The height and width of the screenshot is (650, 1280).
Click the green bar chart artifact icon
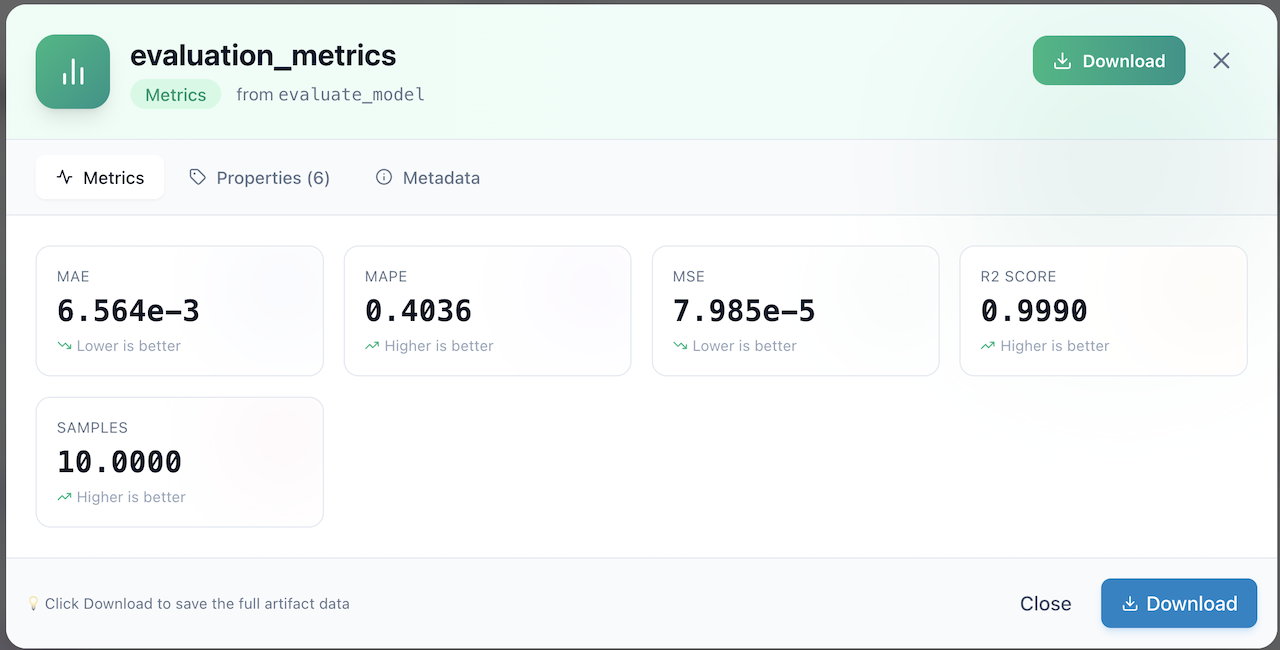[x=72, y=71]
